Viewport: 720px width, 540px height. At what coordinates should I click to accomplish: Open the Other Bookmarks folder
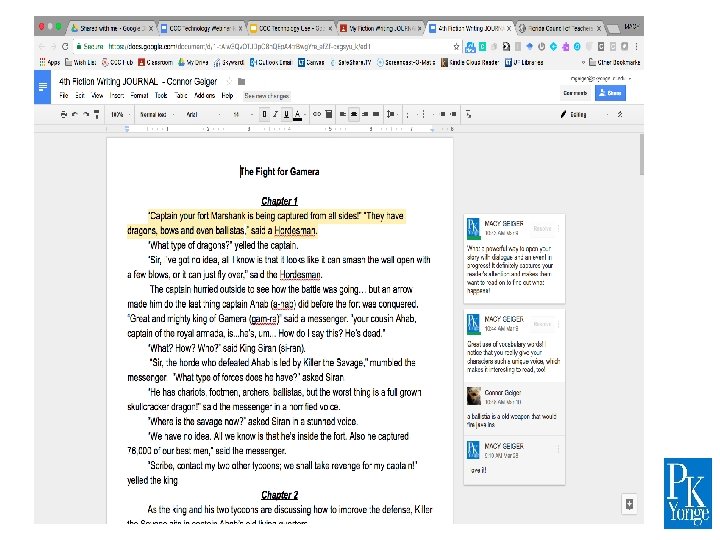(614, 62)
